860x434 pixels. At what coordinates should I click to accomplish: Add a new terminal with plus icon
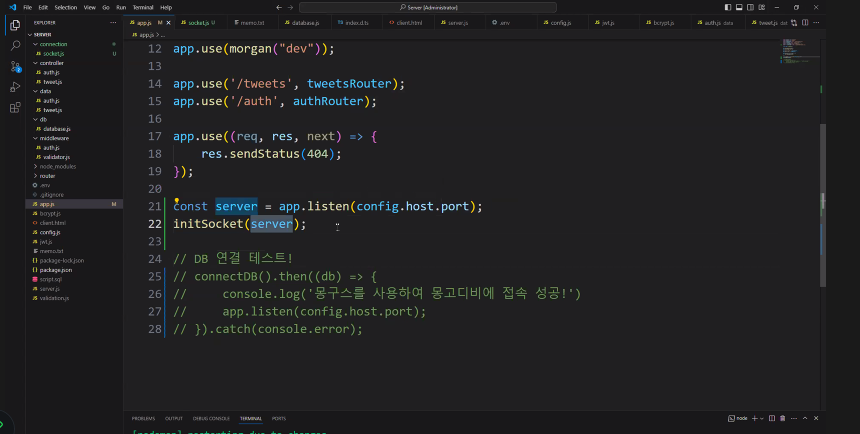[754, 418]
